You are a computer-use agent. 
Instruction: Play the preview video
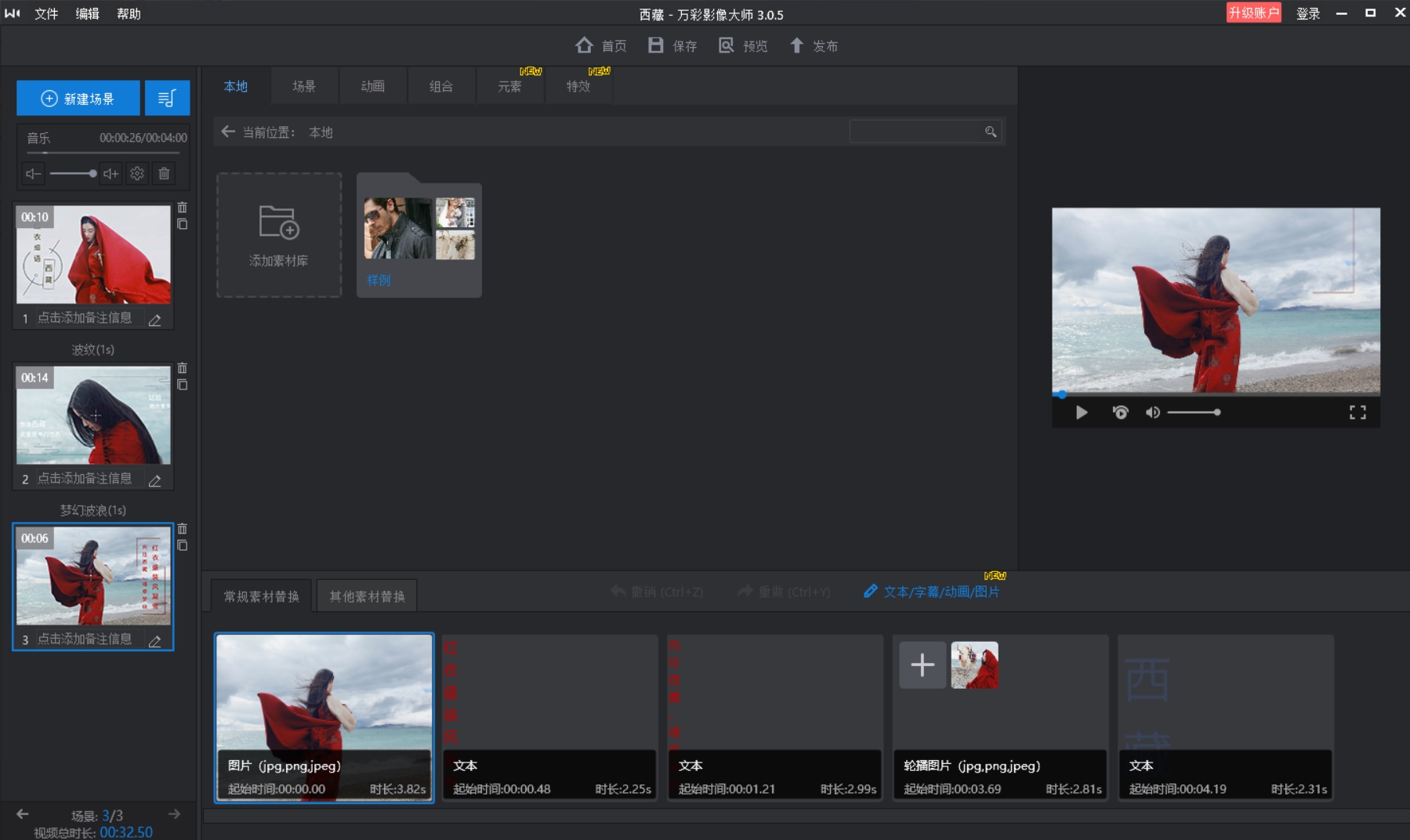click(1082, 412)
